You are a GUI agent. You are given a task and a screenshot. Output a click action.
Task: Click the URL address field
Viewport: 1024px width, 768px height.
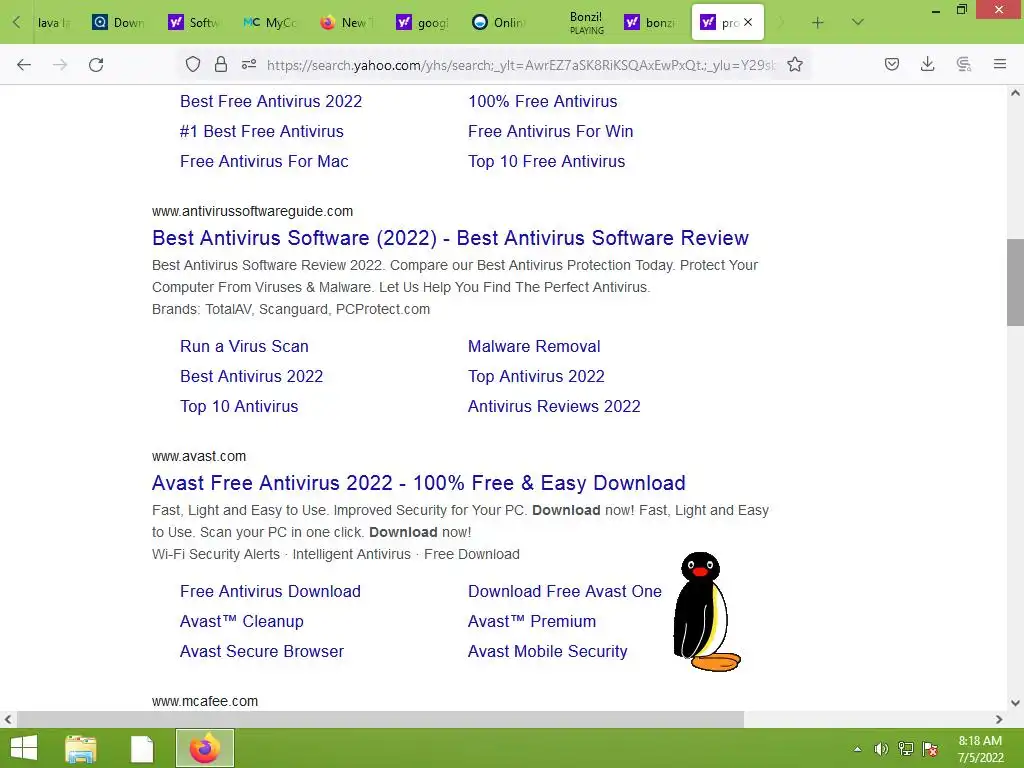click(520, 65)
